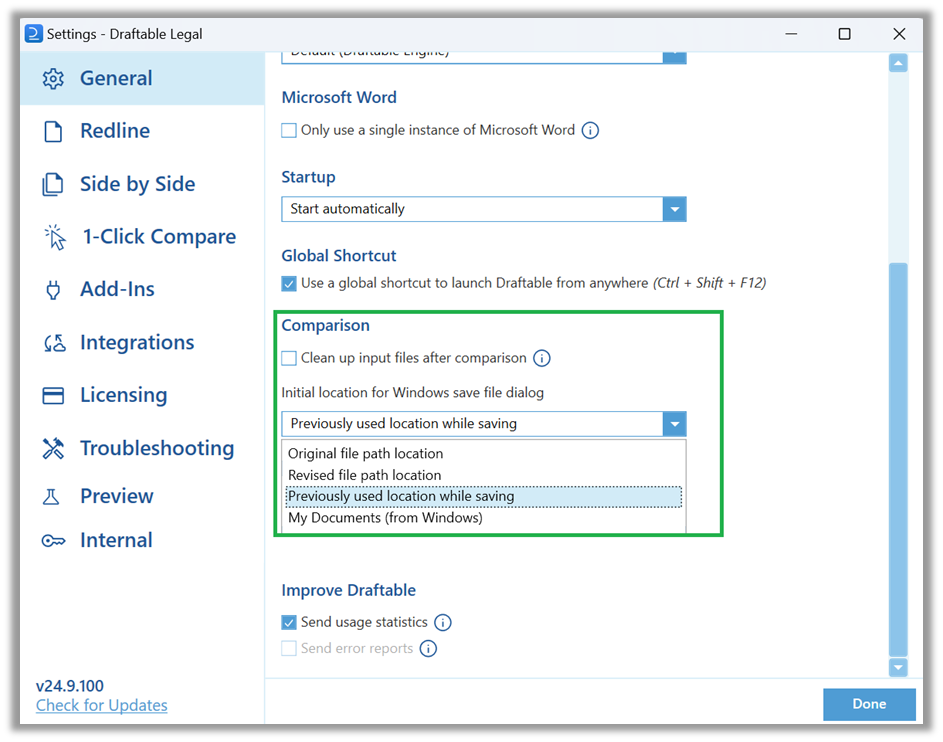Open the Integrations settings tab
This screenshot has height=742, width=943.
click(142, 343)
